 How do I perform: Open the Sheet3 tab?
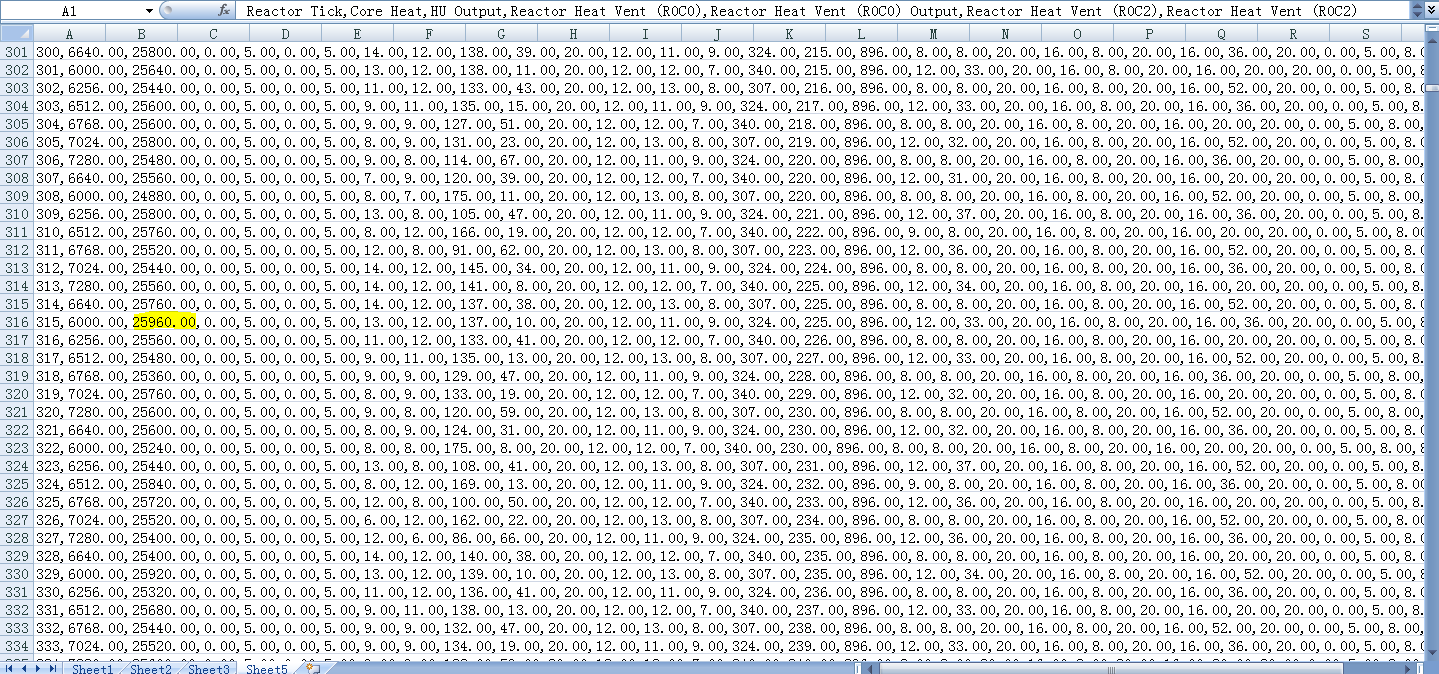coord(208,668)
